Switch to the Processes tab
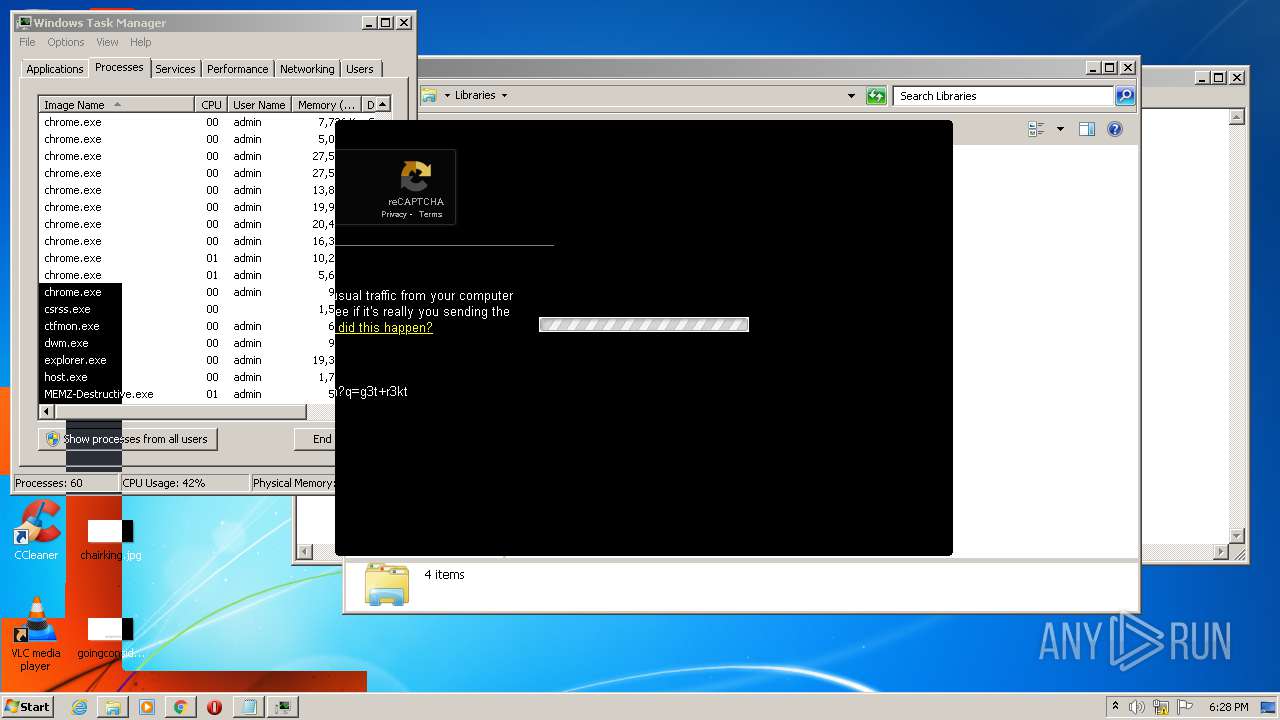Image resolution: width=1280 pixels, height=720 pixels. coord(119,67)
